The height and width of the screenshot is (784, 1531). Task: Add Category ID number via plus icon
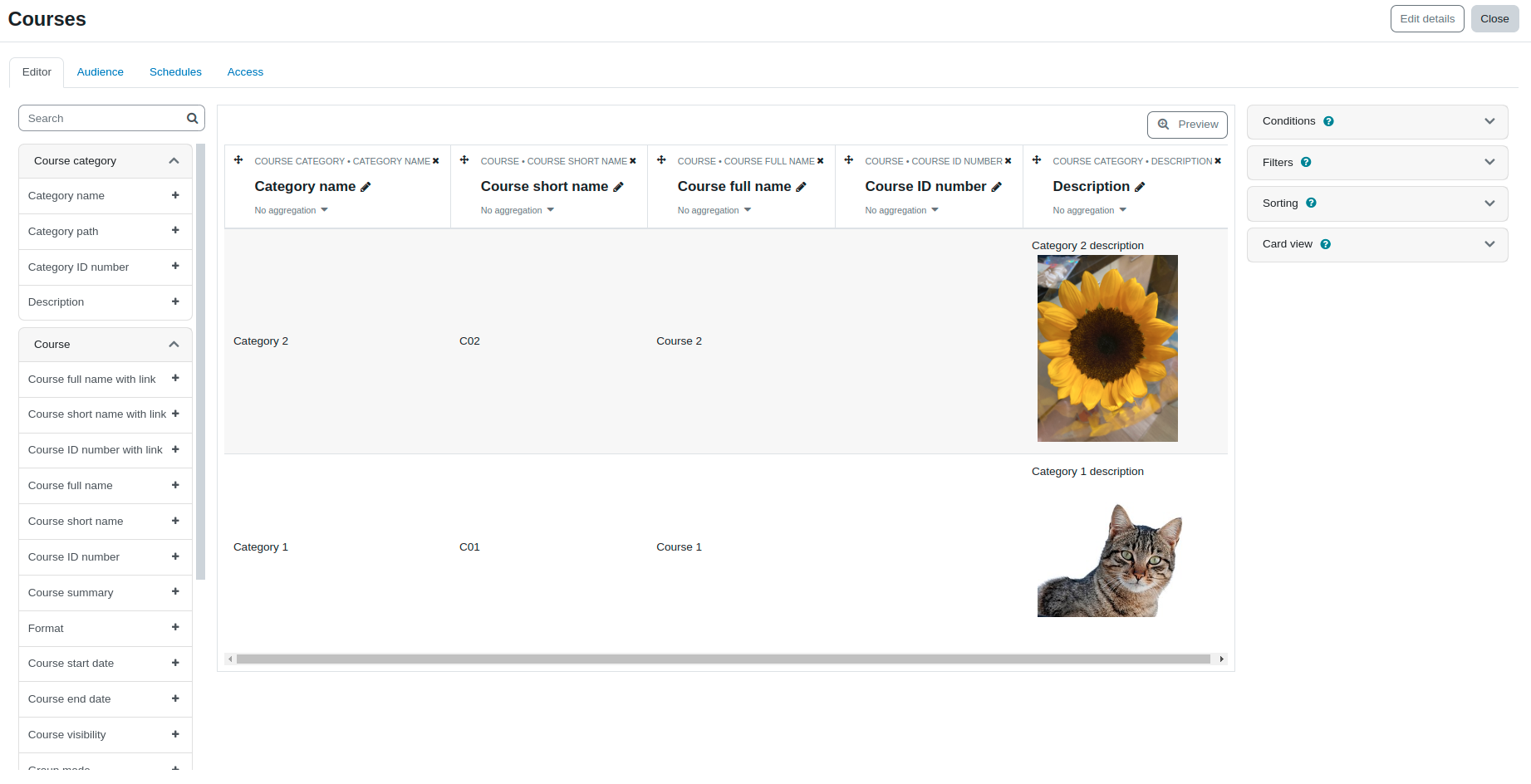tap(175, 266)
